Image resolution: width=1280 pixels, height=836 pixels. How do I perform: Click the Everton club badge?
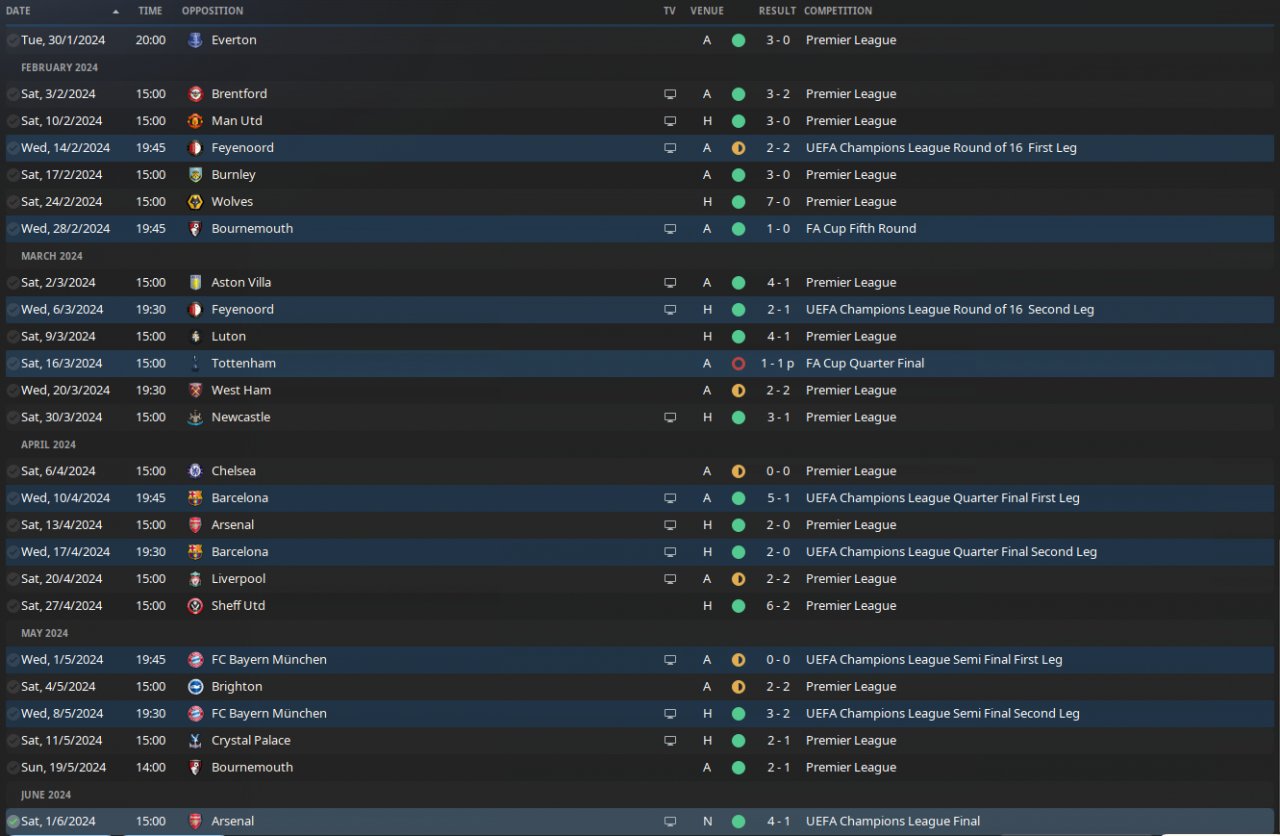(x=195, y=40)
